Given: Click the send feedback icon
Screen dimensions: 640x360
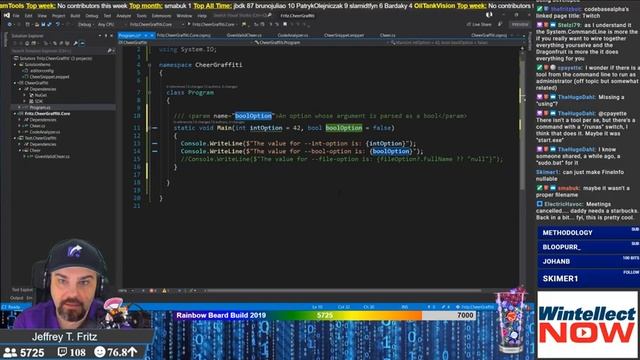Looking at the screenshot, I should pyautogui.click(x=500, y=24).
